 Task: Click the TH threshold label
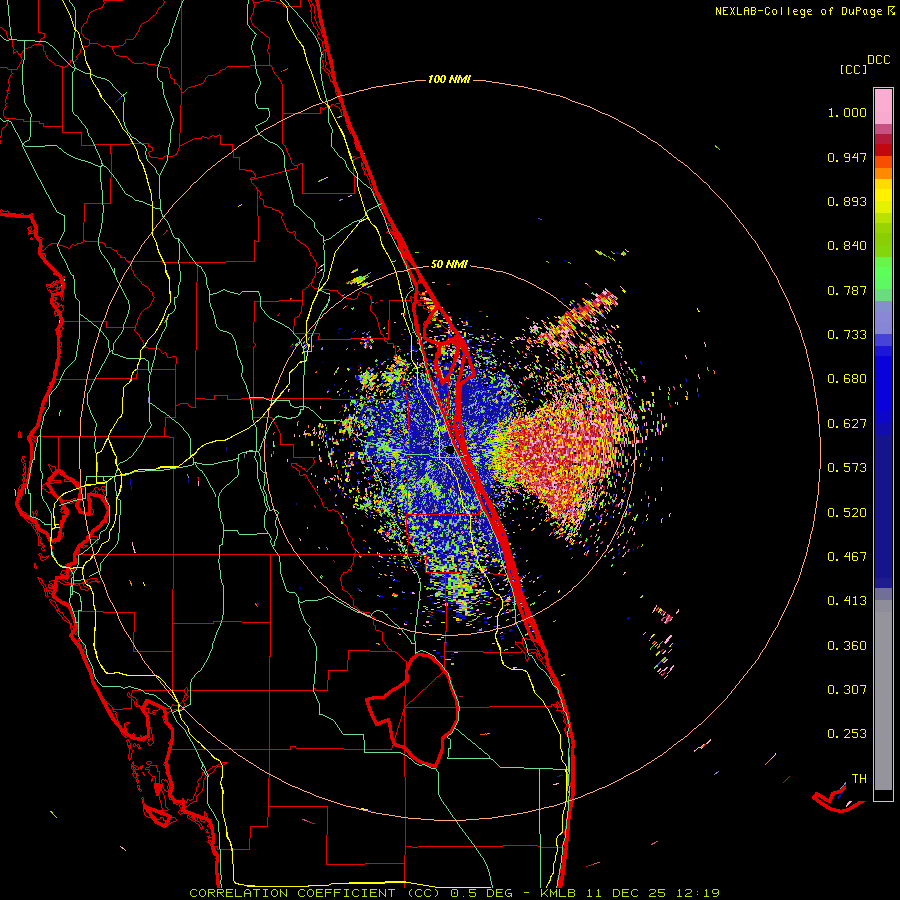(x=859, y=779)
